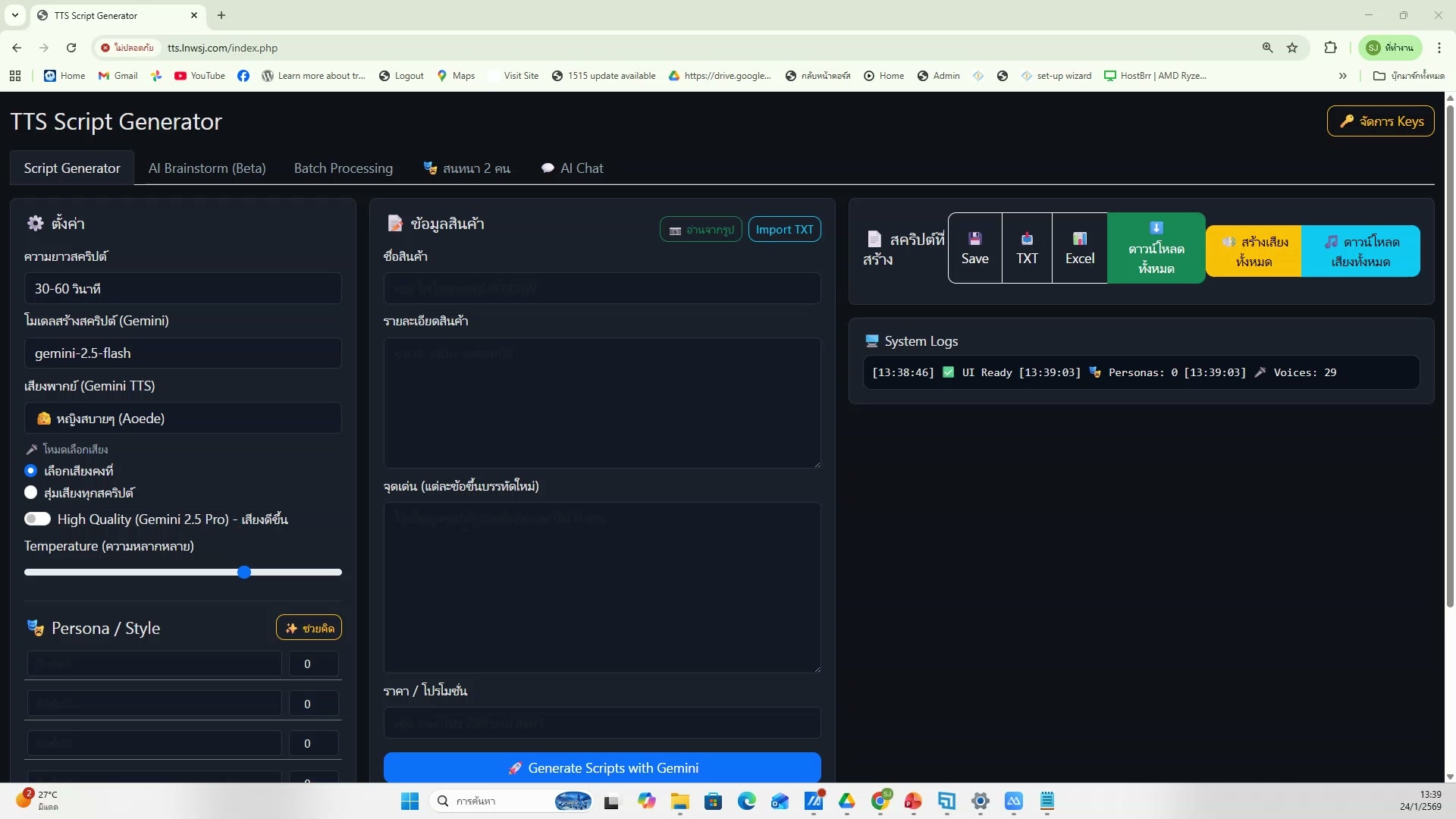The height and width of the screenshot is (819, 1456).
Task: Open the Batch Processing tab
Action: tap(344, 168)
